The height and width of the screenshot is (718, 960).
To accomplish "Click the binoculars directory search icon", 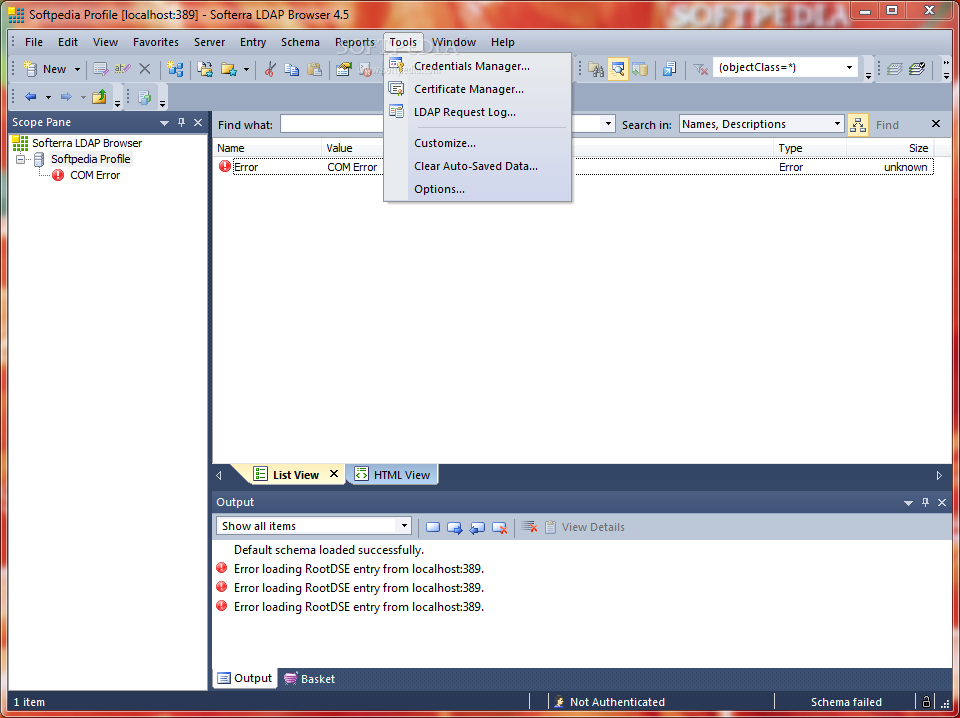I will [596, 69].
